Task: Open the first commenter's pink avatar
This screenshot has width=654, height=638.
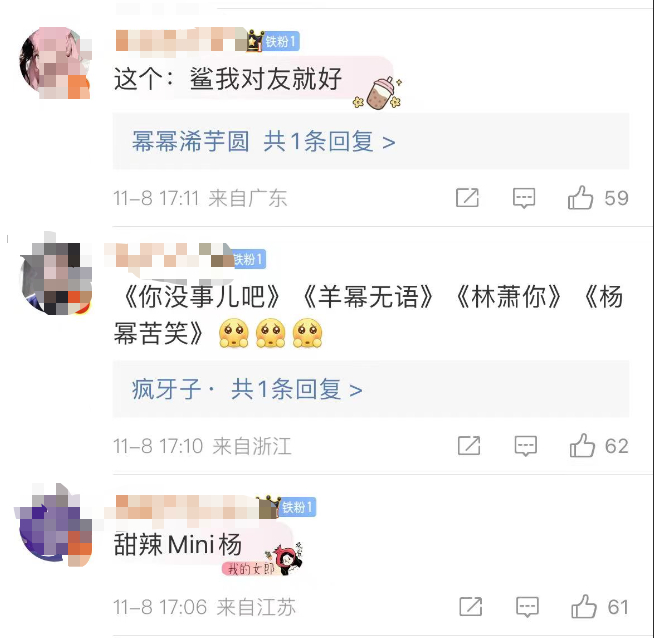Action: click(55, 63)
